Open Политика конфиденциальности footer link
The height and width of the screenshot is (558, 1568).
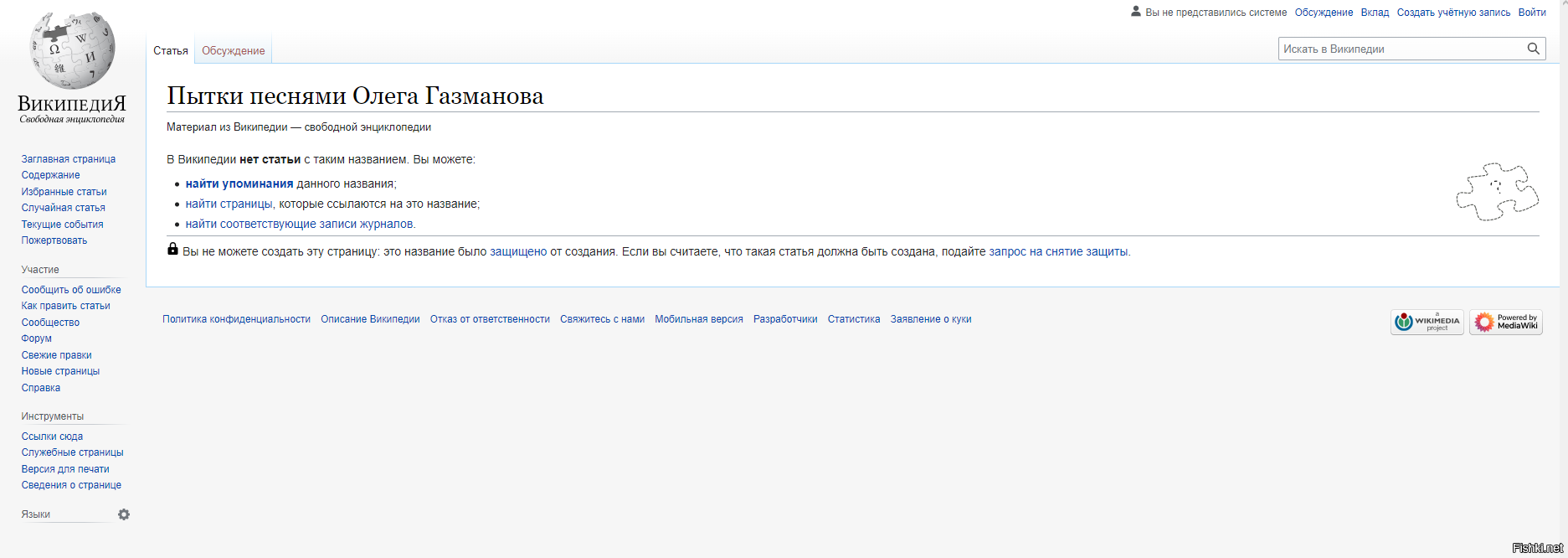pyautogui.click(x=236, y=319)
